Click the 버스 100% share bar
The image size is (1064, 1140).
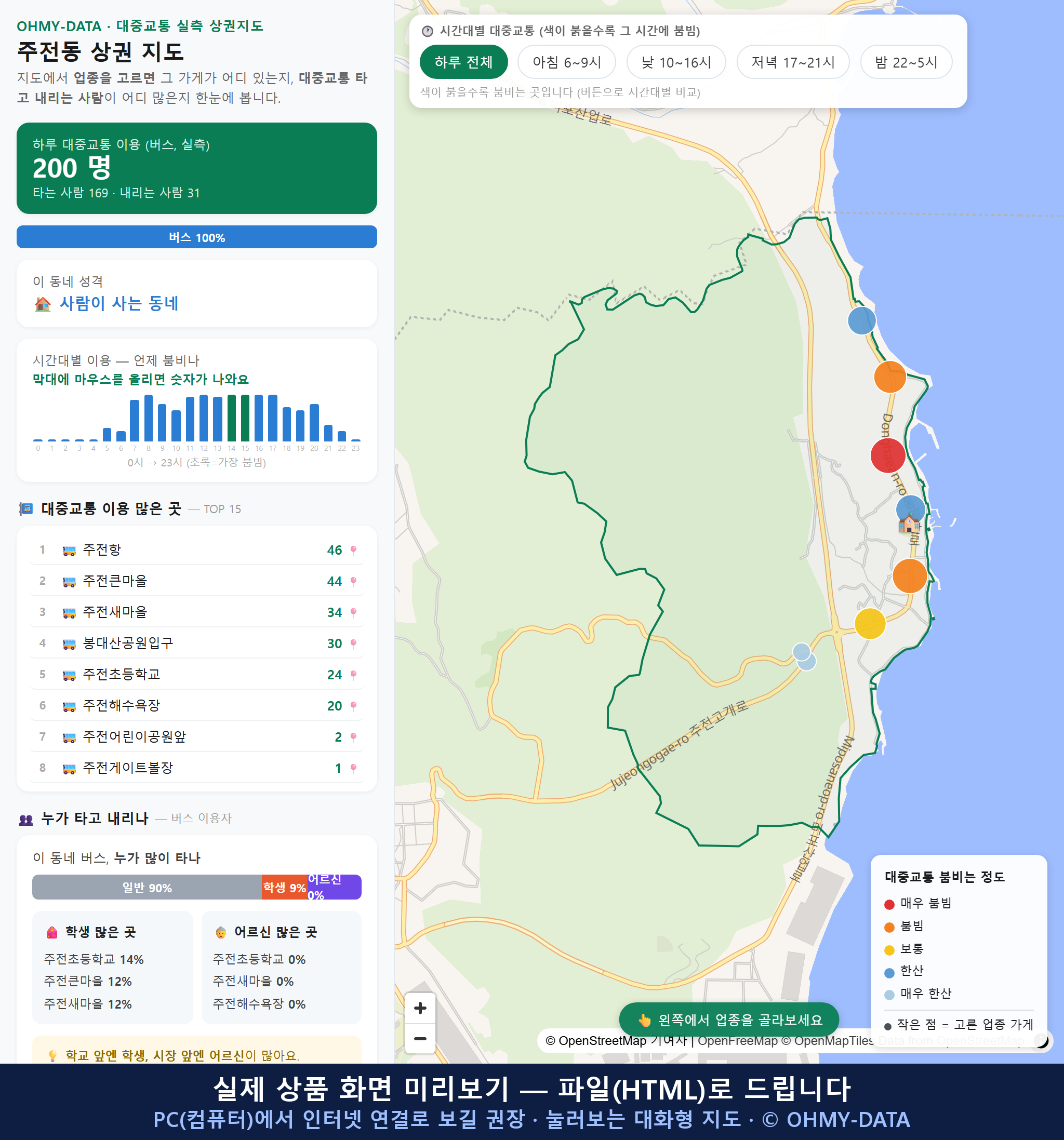pyautogui.click(x=197, y=237)
